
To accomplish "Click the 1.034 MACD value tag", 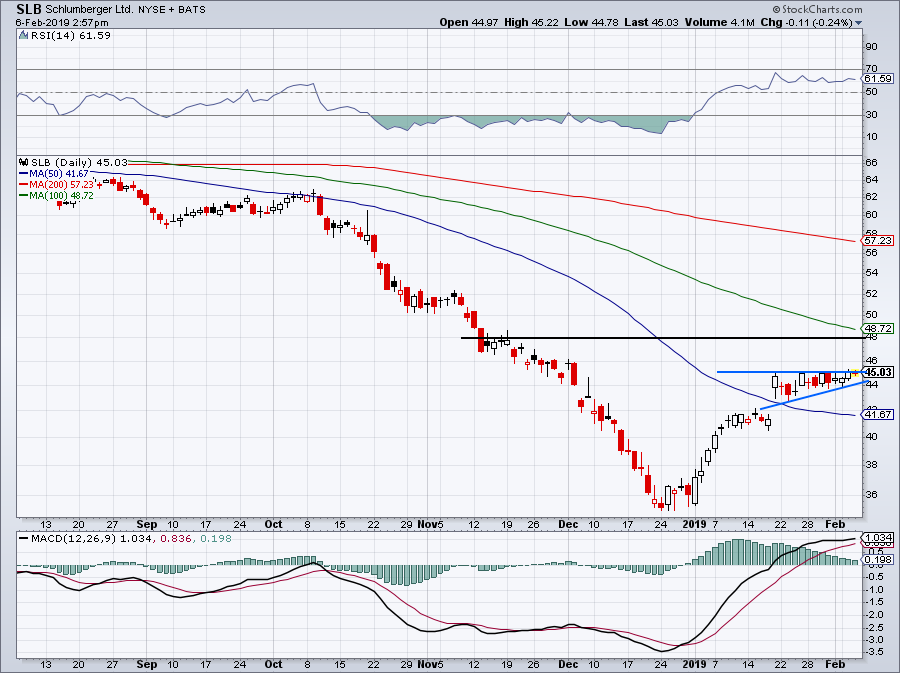I will point(877,539).
